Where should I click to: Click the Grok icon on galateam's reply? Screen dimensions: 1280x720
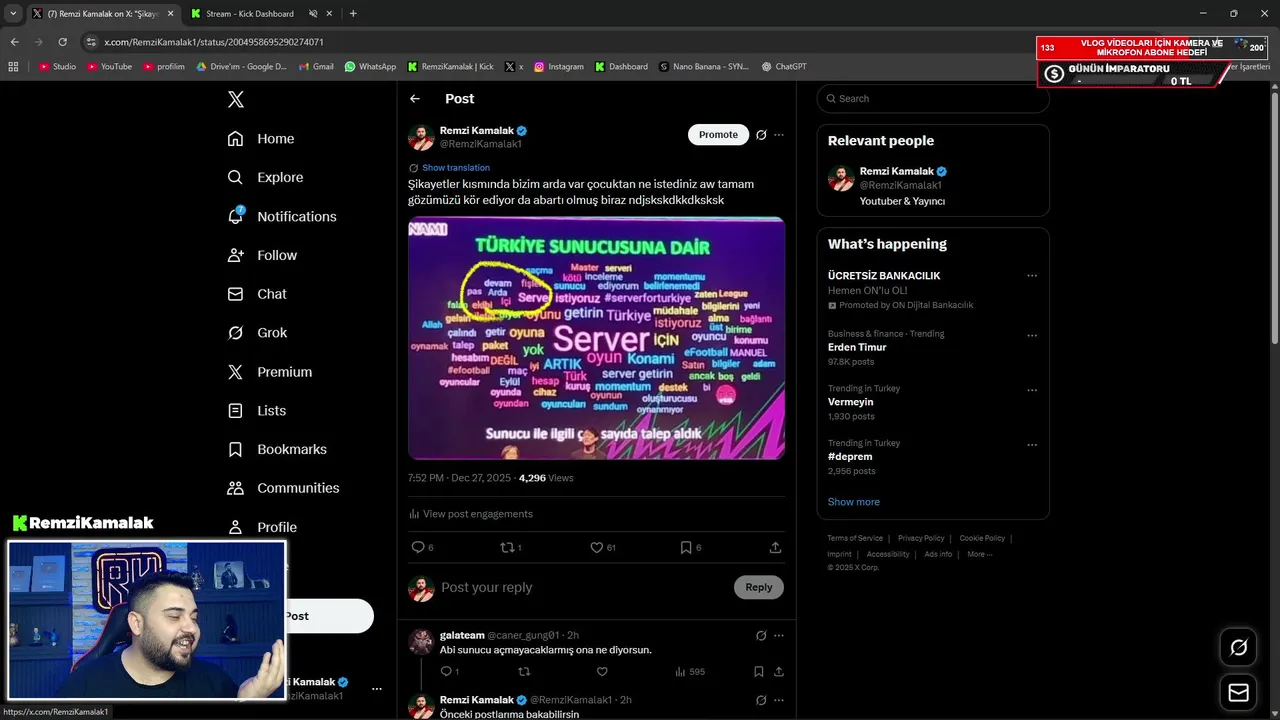[761, 636]
